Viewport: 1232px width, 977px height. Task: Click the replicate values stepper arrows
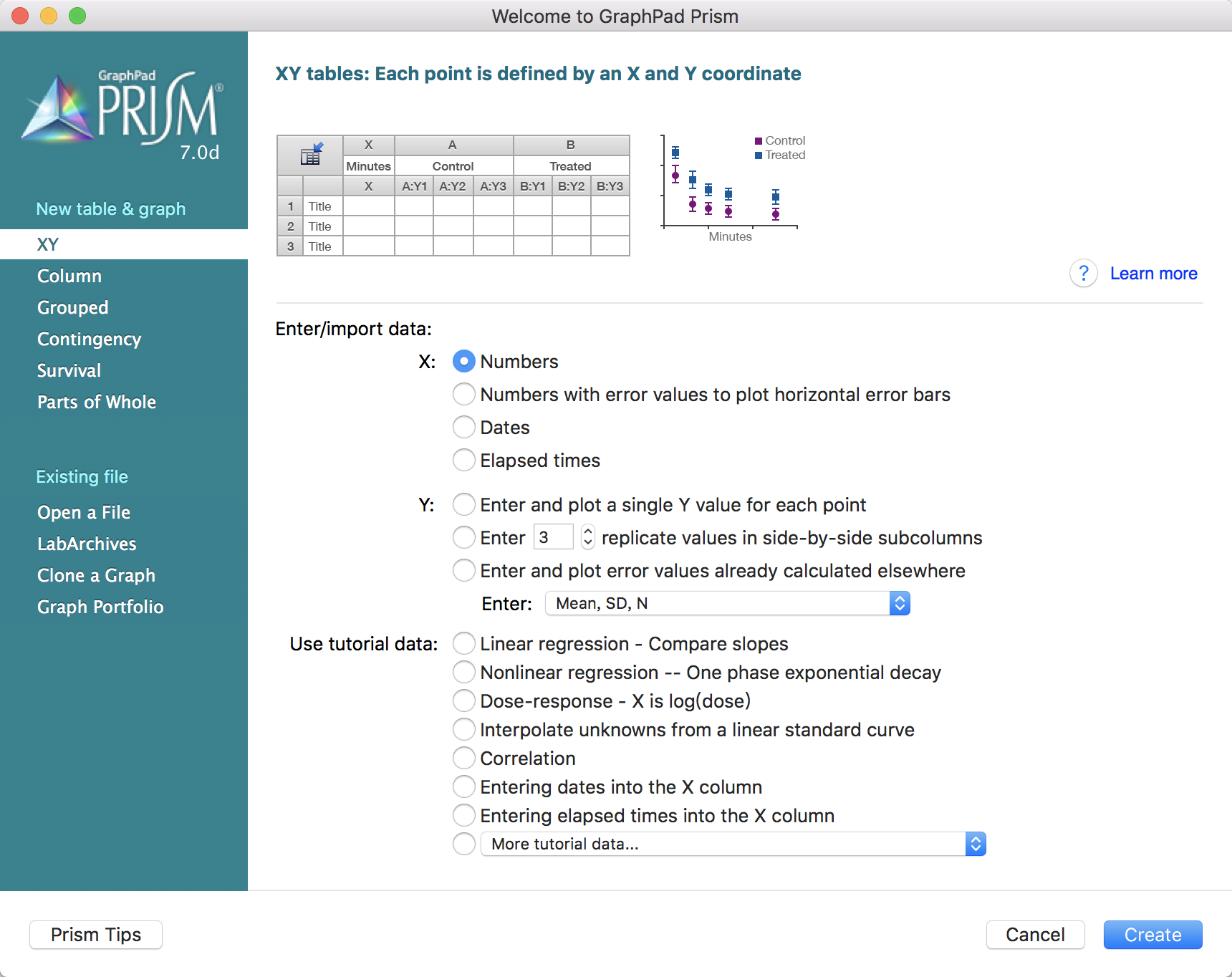588,537
